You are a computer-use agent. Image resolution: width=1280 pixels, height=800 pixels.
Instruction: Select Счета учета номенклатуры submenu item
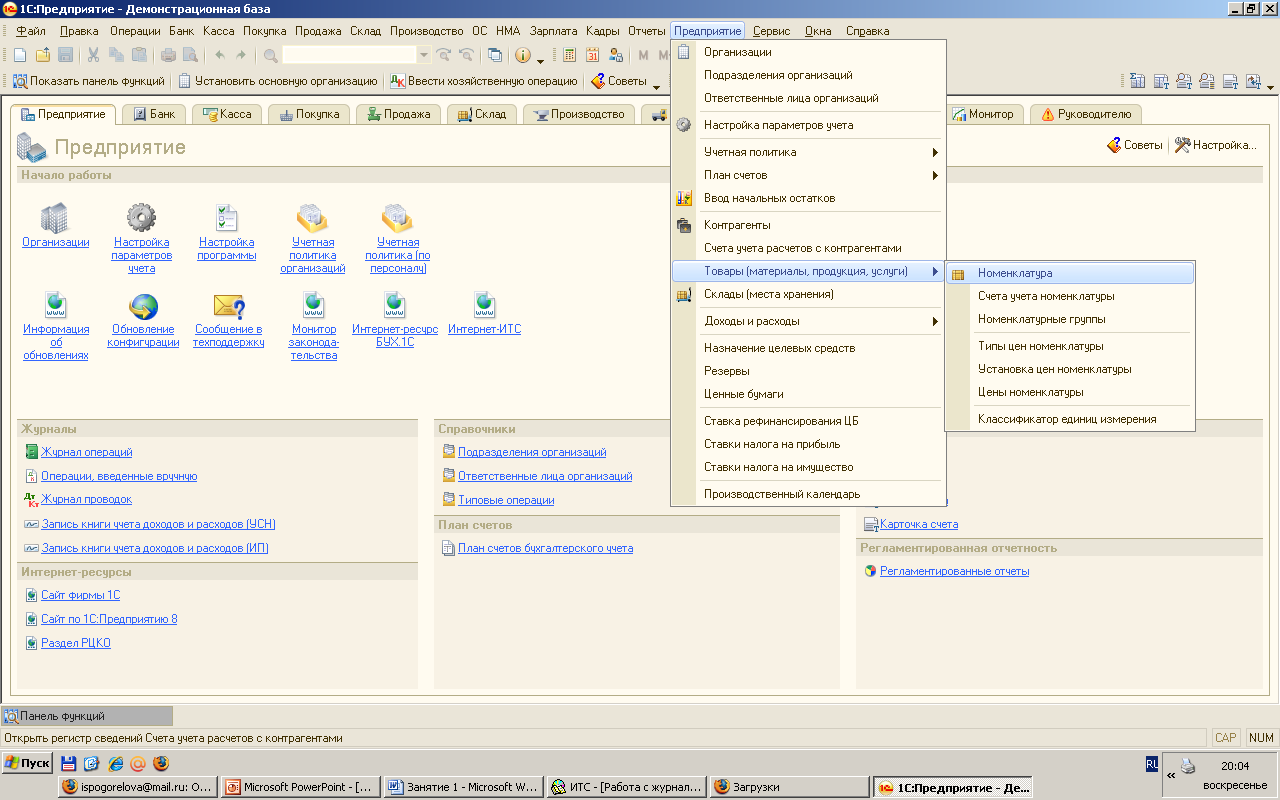point(1070,296)
